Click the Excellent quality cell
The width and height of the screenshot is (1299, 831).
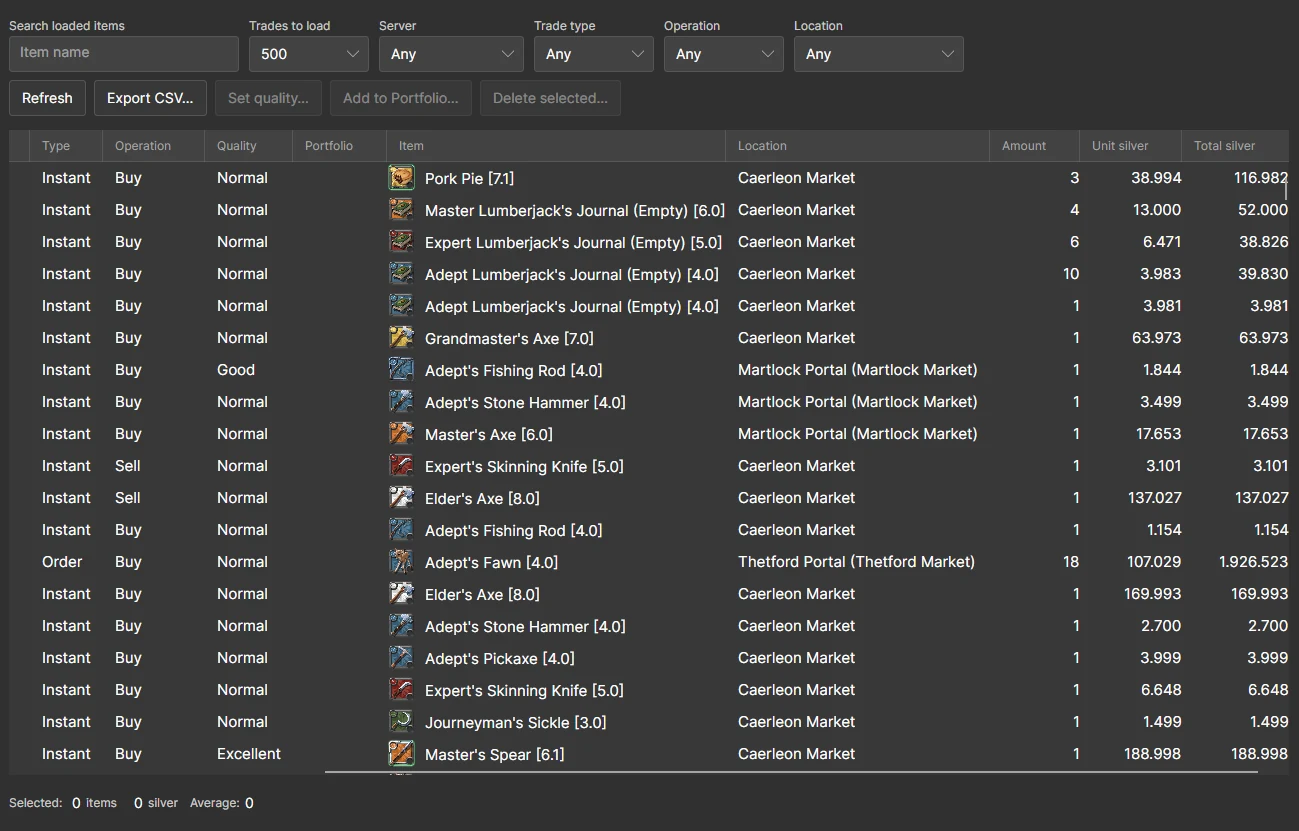pyautogui.click(x=249, y=754)
